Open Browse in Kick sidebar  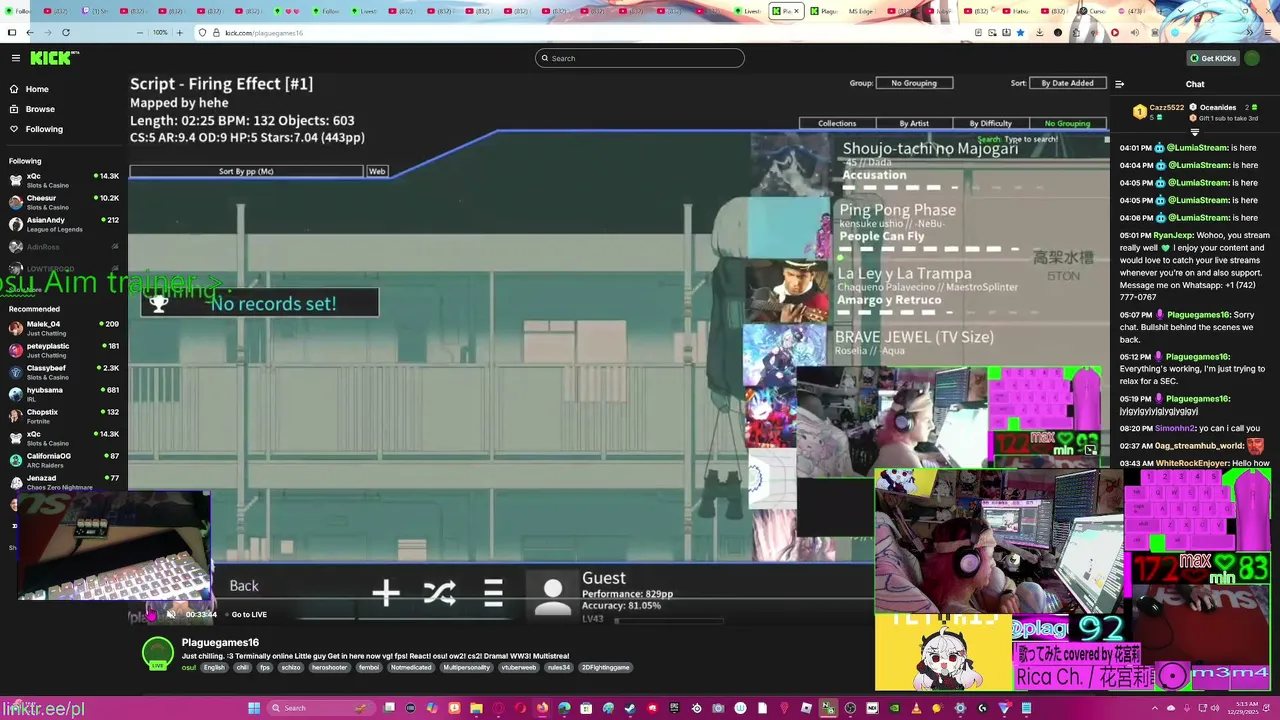point(40,109)
